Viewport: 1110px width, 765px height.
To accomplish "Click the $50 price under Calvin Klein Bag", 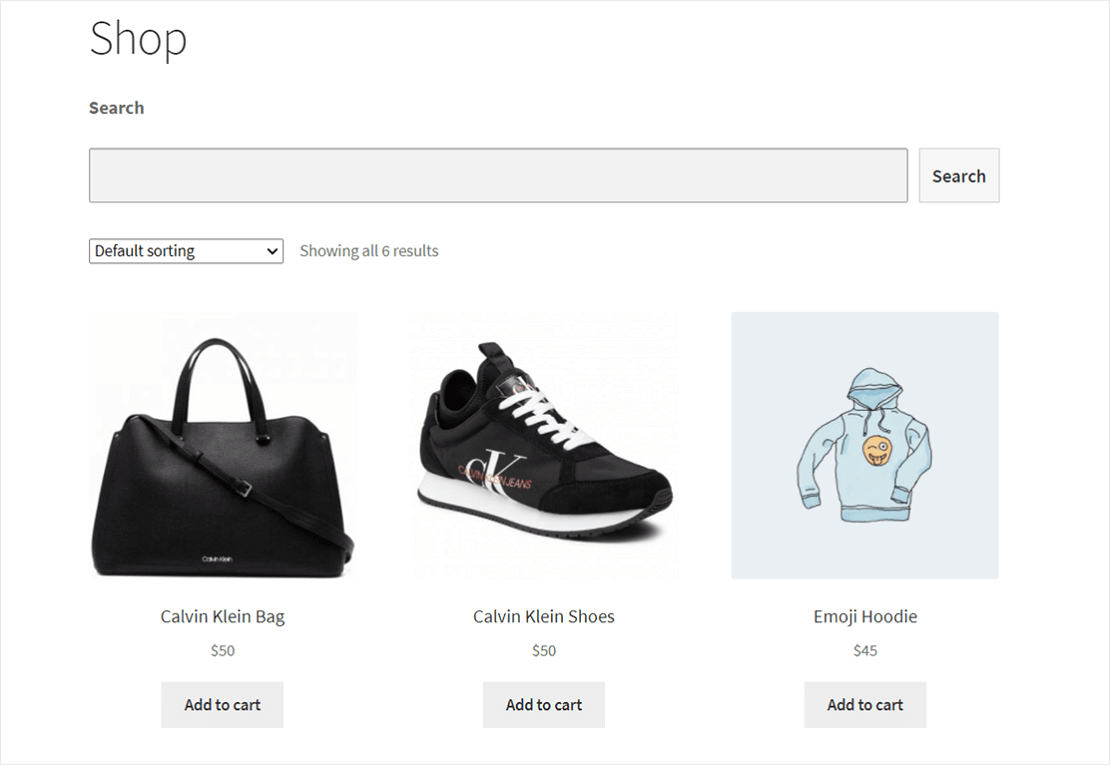I will click(222, 650).
